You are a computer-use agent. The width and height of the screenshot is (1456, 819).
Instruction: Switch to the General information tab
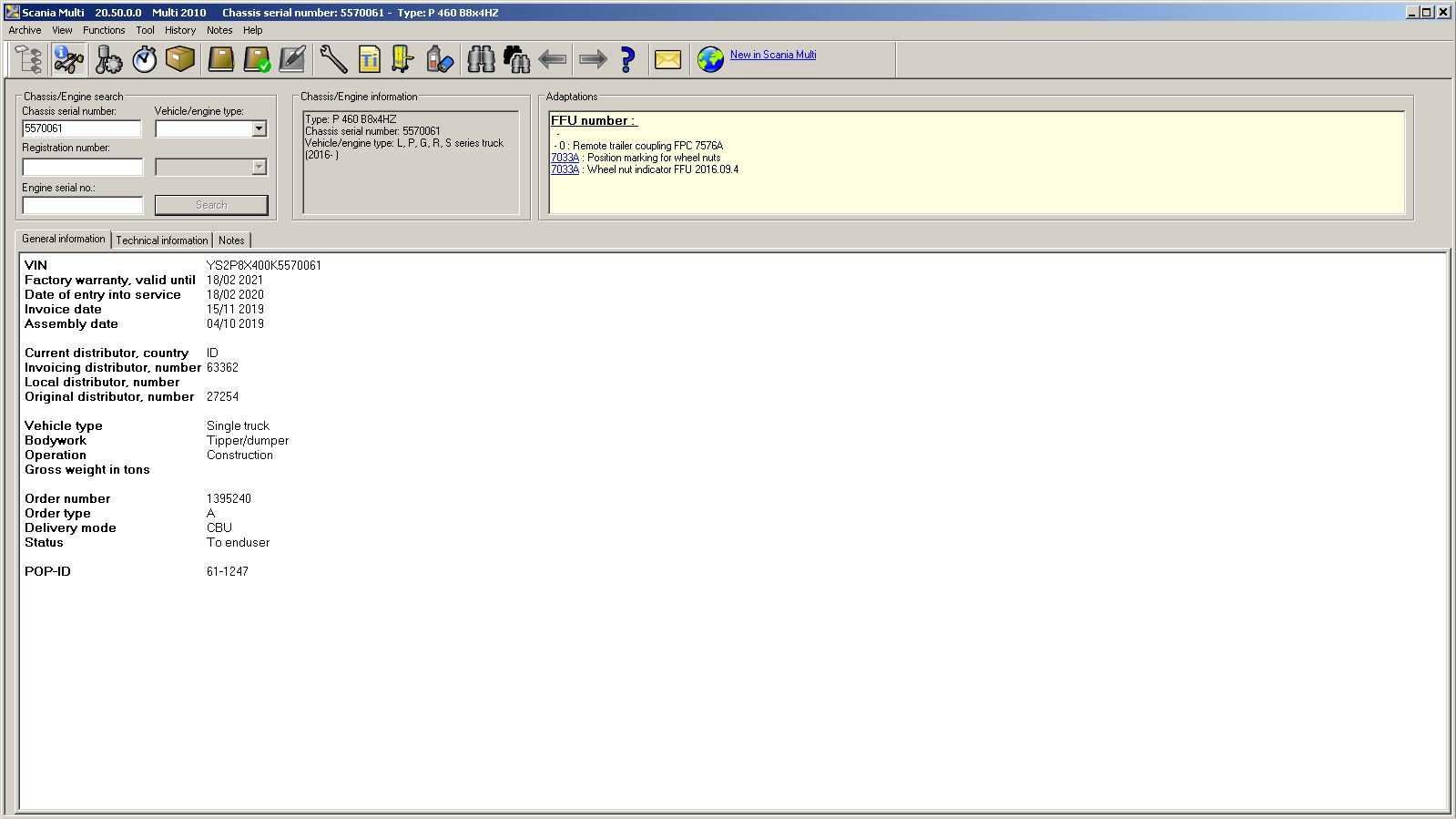[63, 239]
